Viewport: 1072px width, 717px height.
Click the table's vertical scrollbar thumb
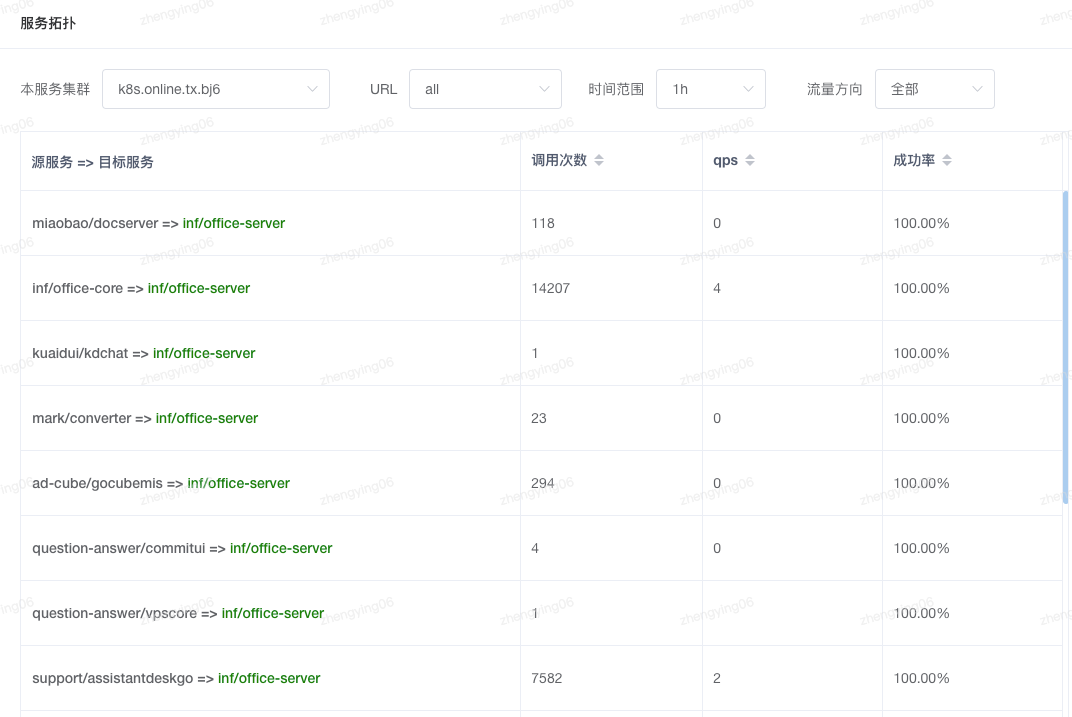click(1065, 348)
